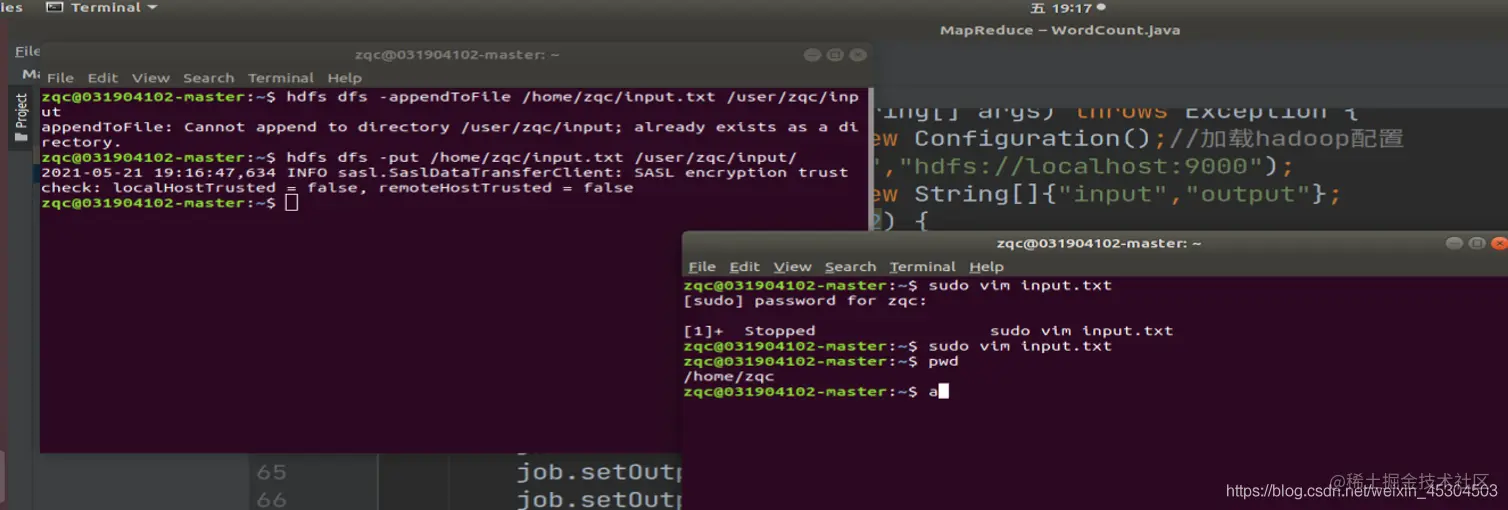The height and width of the screenshot is (510, 1508).
Task: Open View menu in left terminal window
Action: click(x=151, y=78)
